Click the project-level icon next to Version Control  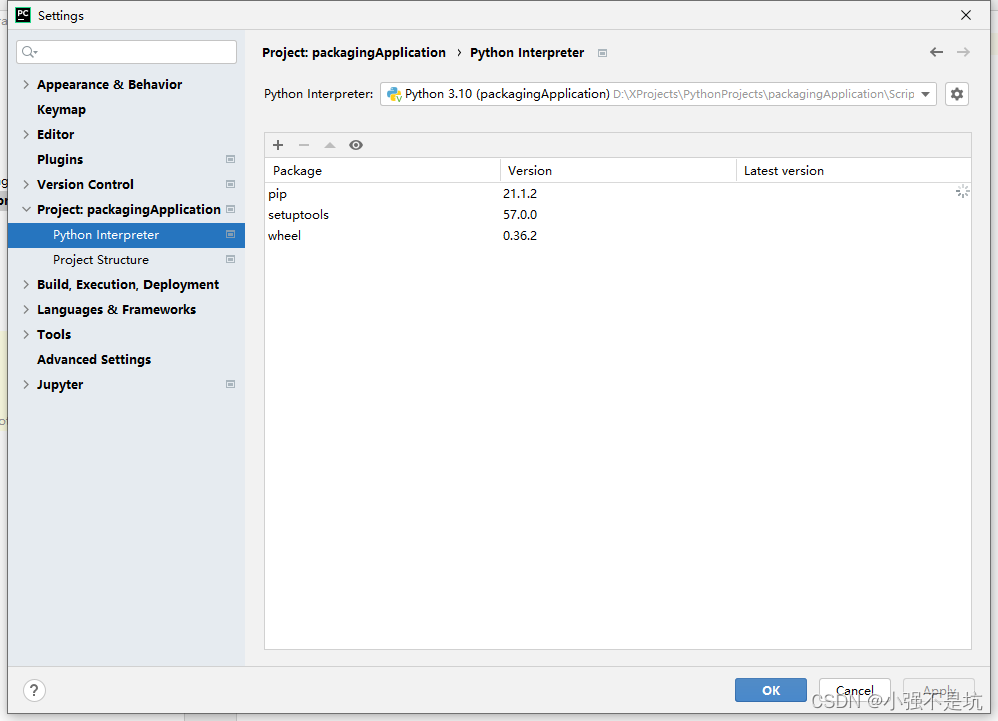click(x=230, y=184)
